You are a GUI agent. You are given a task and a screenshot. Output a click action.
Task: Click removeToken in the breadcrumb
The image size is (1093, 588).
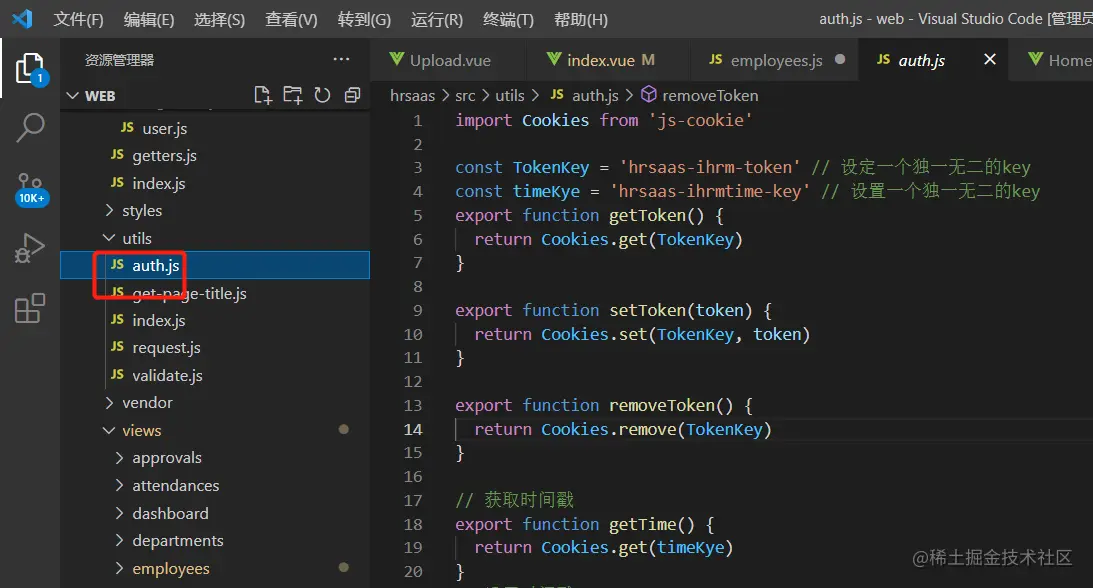click(710, 95)
